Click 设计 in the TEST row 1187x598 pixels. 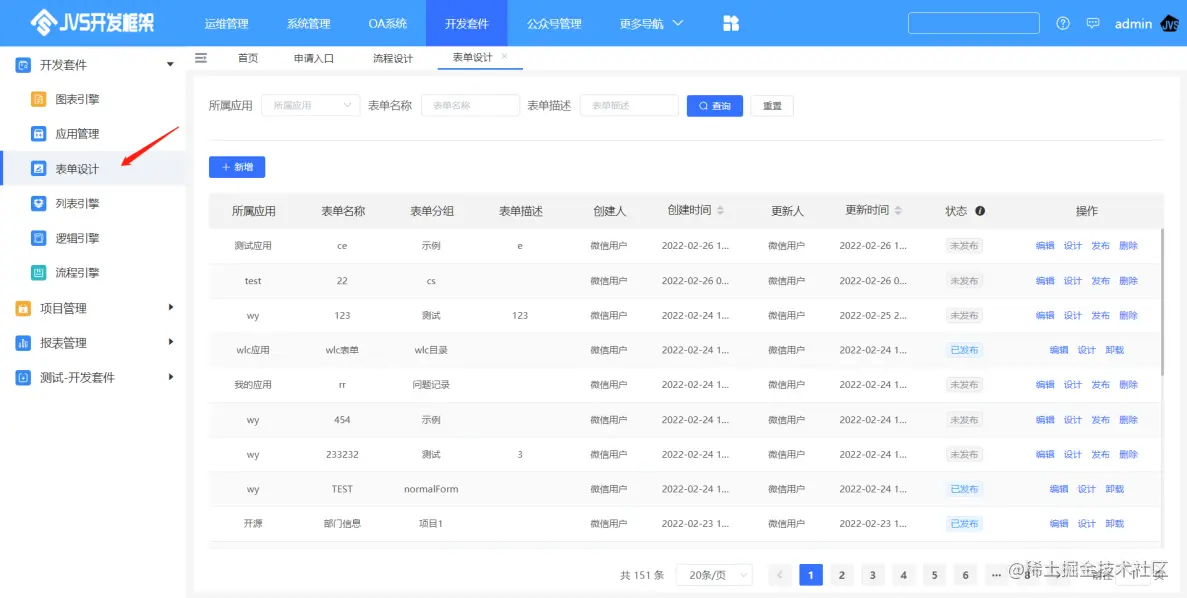coord(1086,489)
